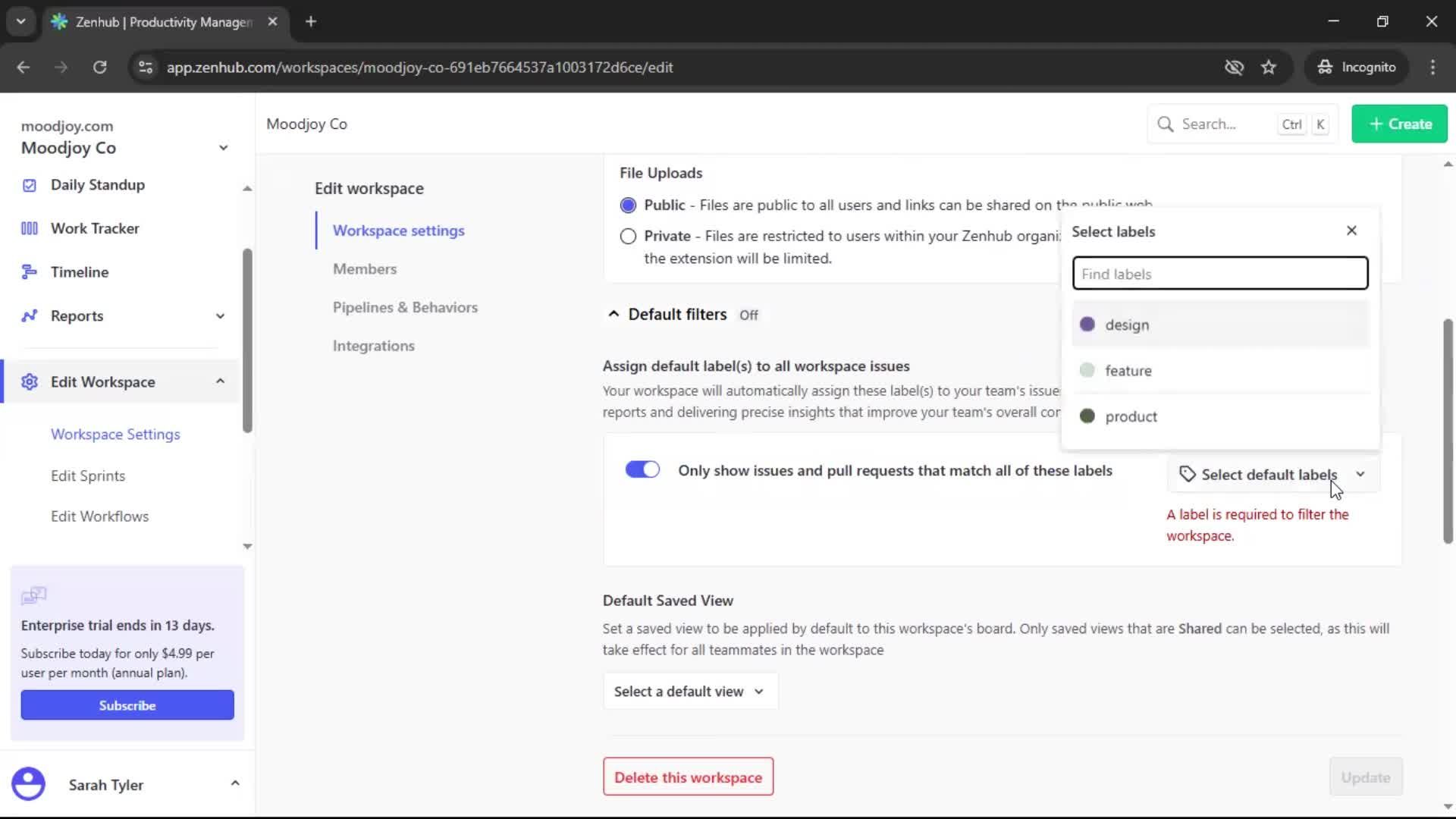This screenshot has width=1456, height=819.
Task: Select the Edit Workspace gear icon
Action: click(30, 381)
